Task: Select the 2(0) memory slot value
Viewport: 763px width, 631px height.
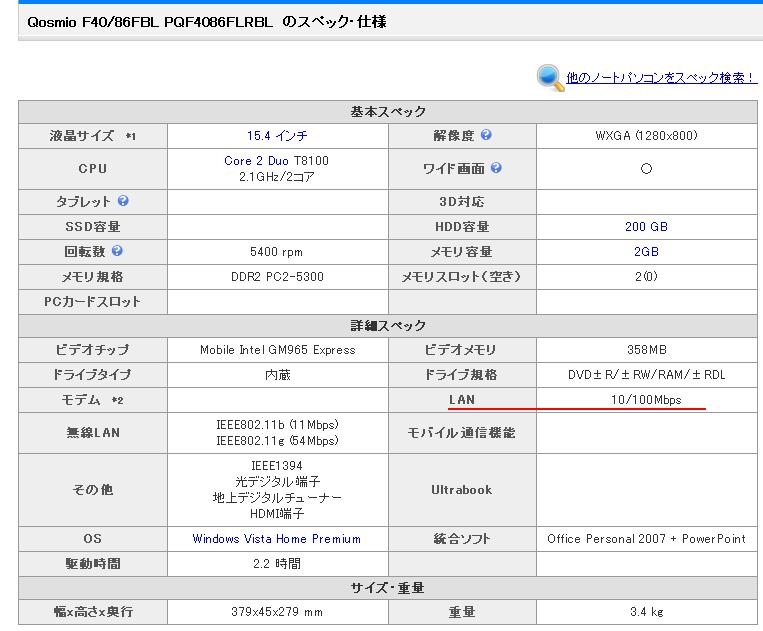Action: click(x=646, y=276)
